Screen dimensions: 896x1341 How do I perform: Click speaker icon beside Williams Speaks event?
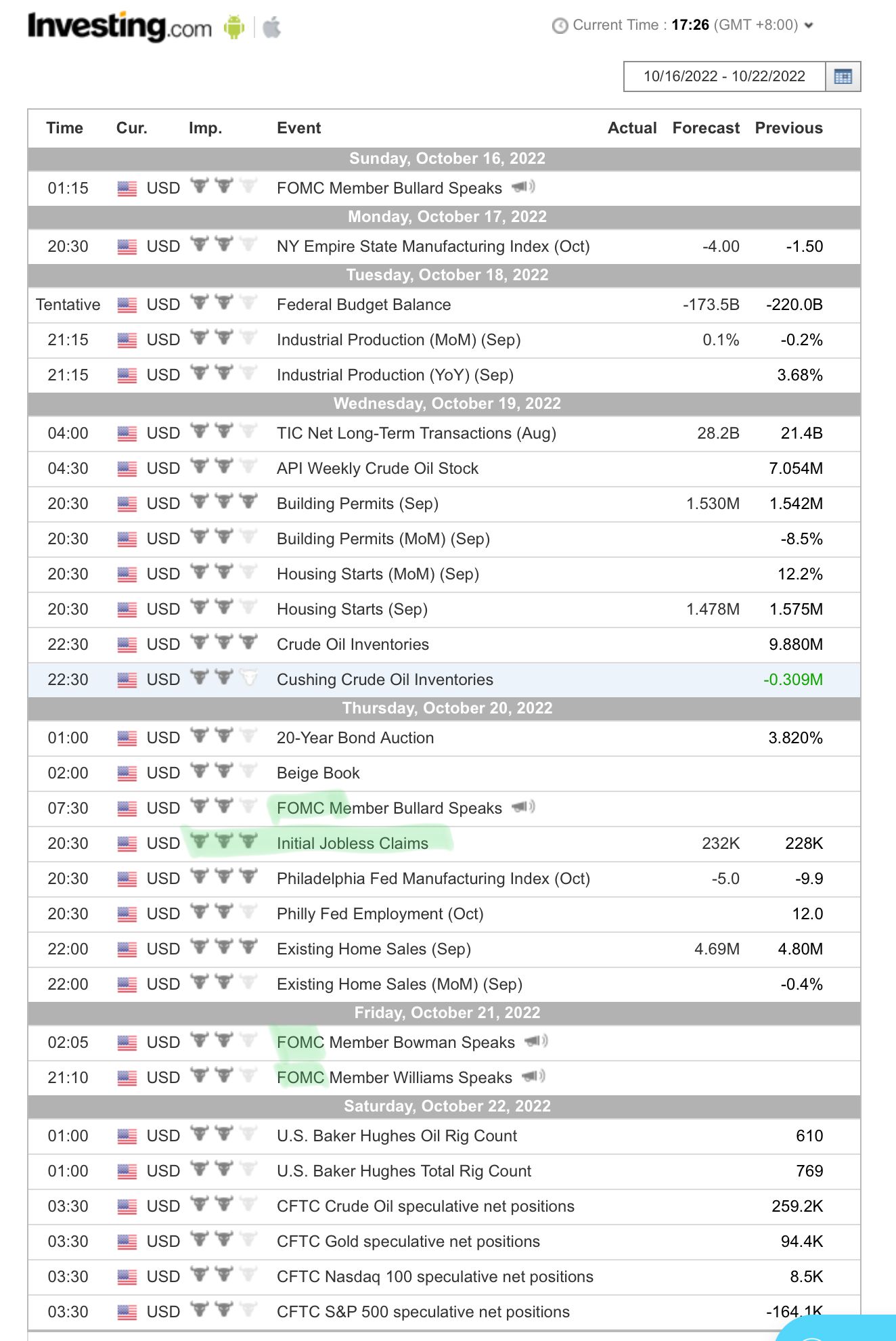coord(533,1076)
